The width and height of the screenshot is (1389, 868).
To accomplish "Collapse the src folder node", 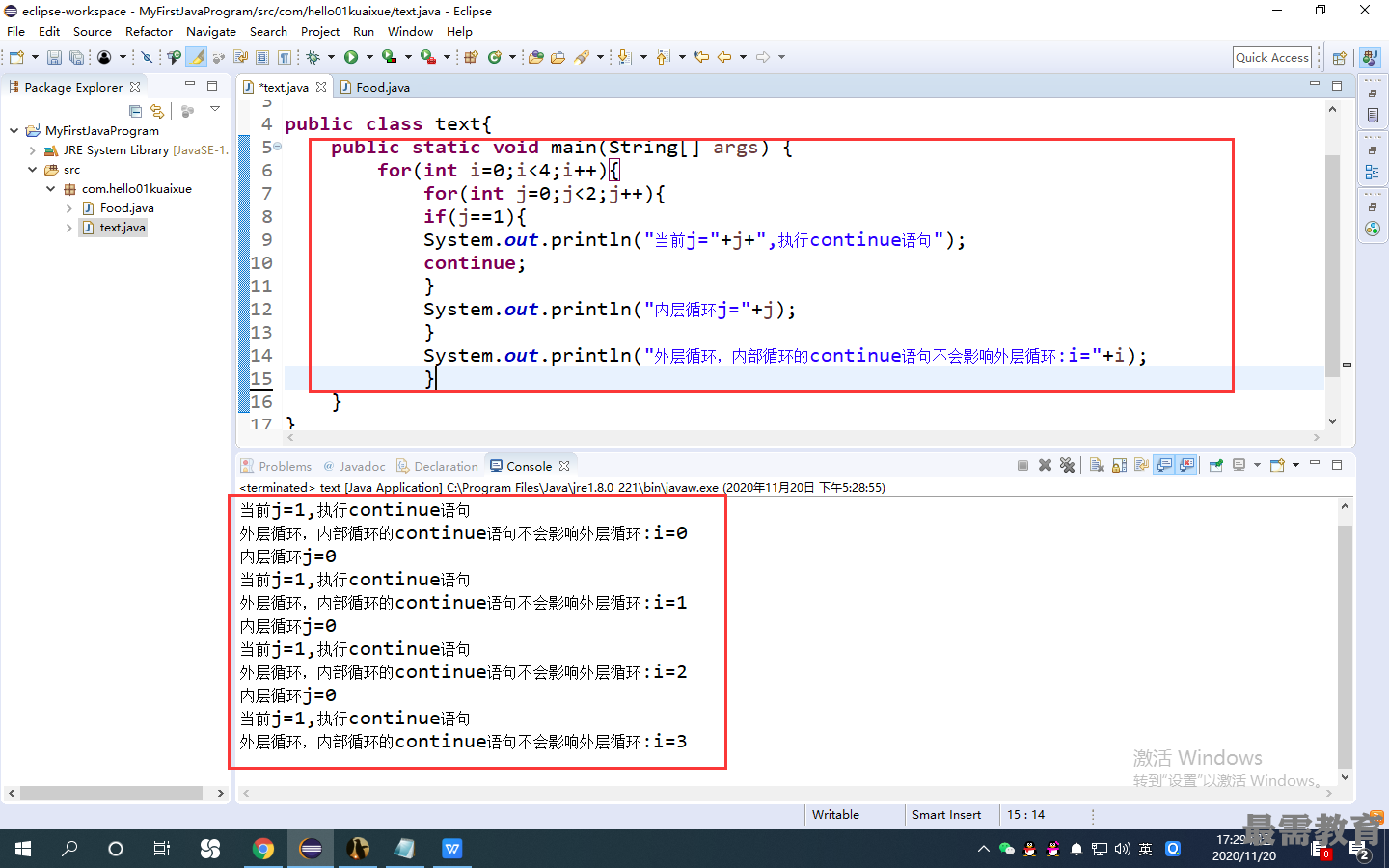I will [x=32, y=169].
